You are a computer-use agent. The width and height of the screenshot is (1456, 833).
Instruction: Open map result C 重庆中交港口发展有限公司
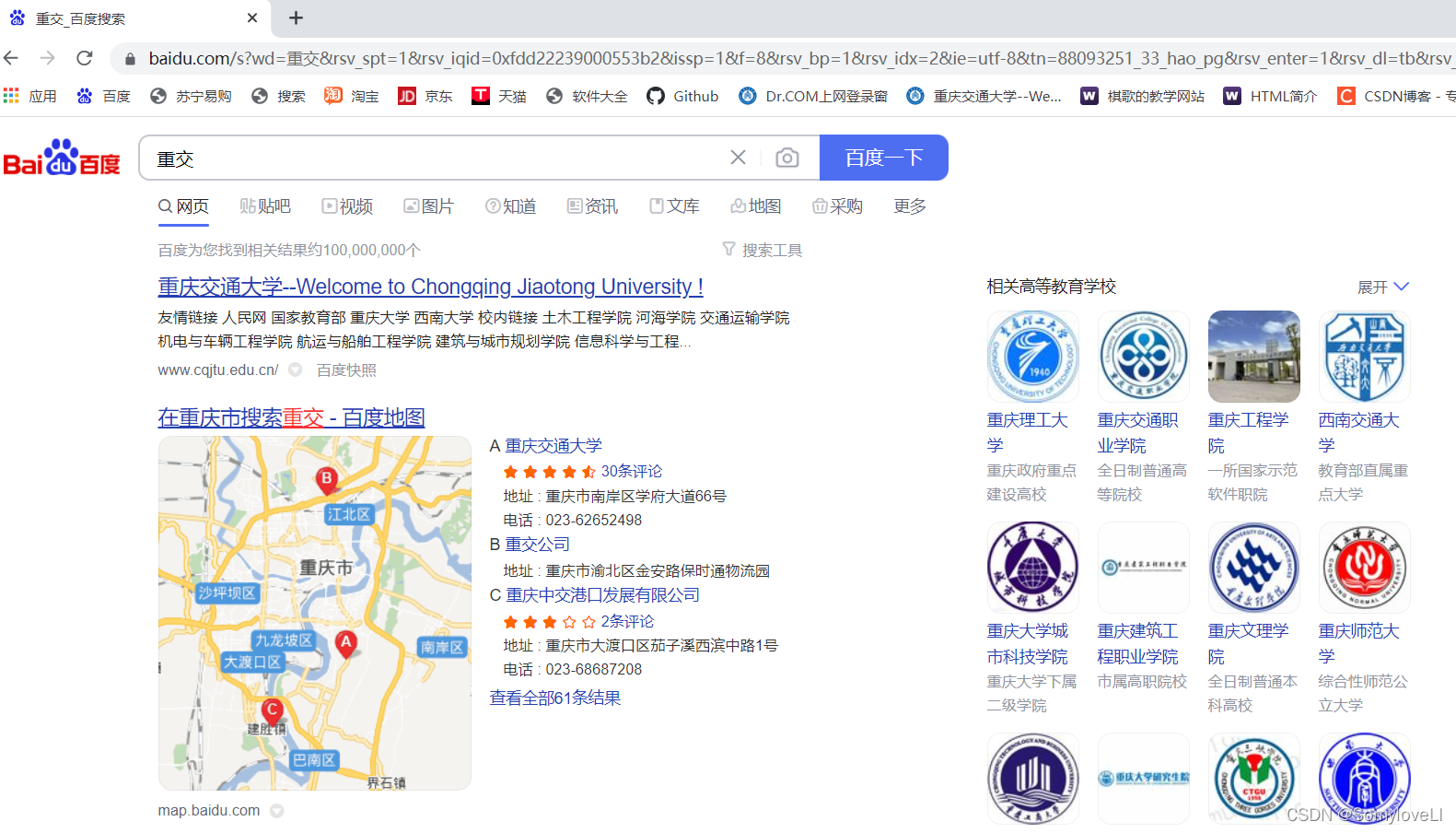tap(602, 595)
